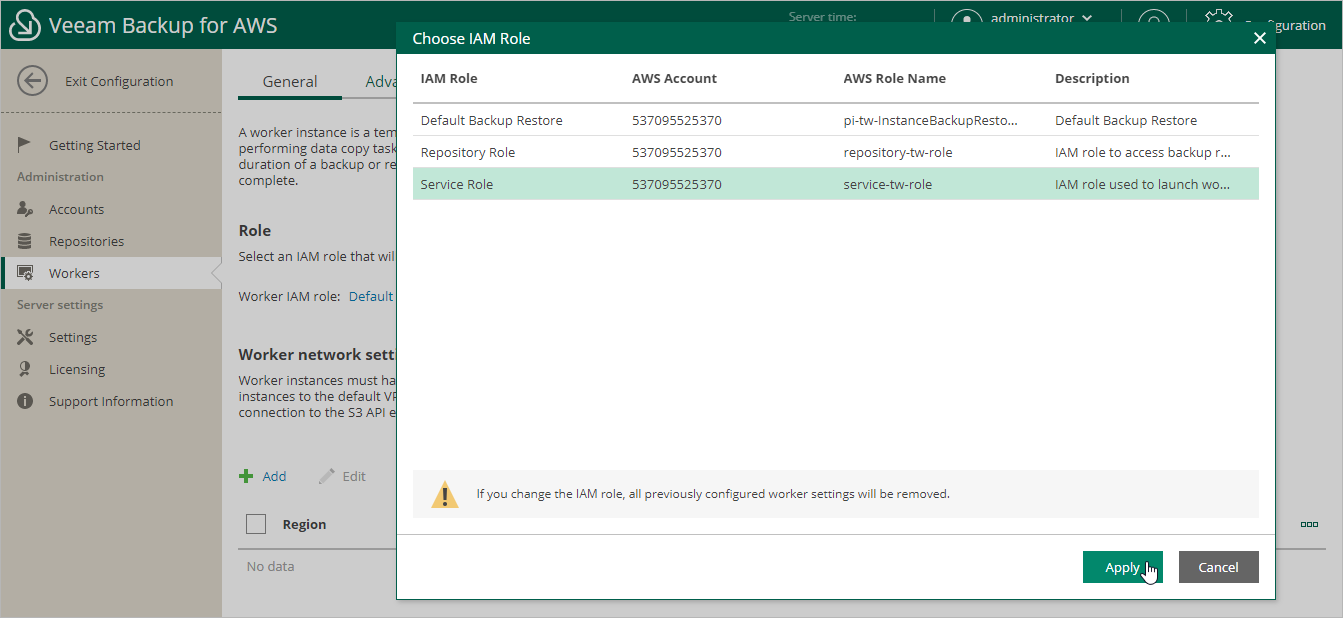Screen dimensions: 1343x618
Task: Click the Exit Configuration back arrow icon
Action: 32,81
